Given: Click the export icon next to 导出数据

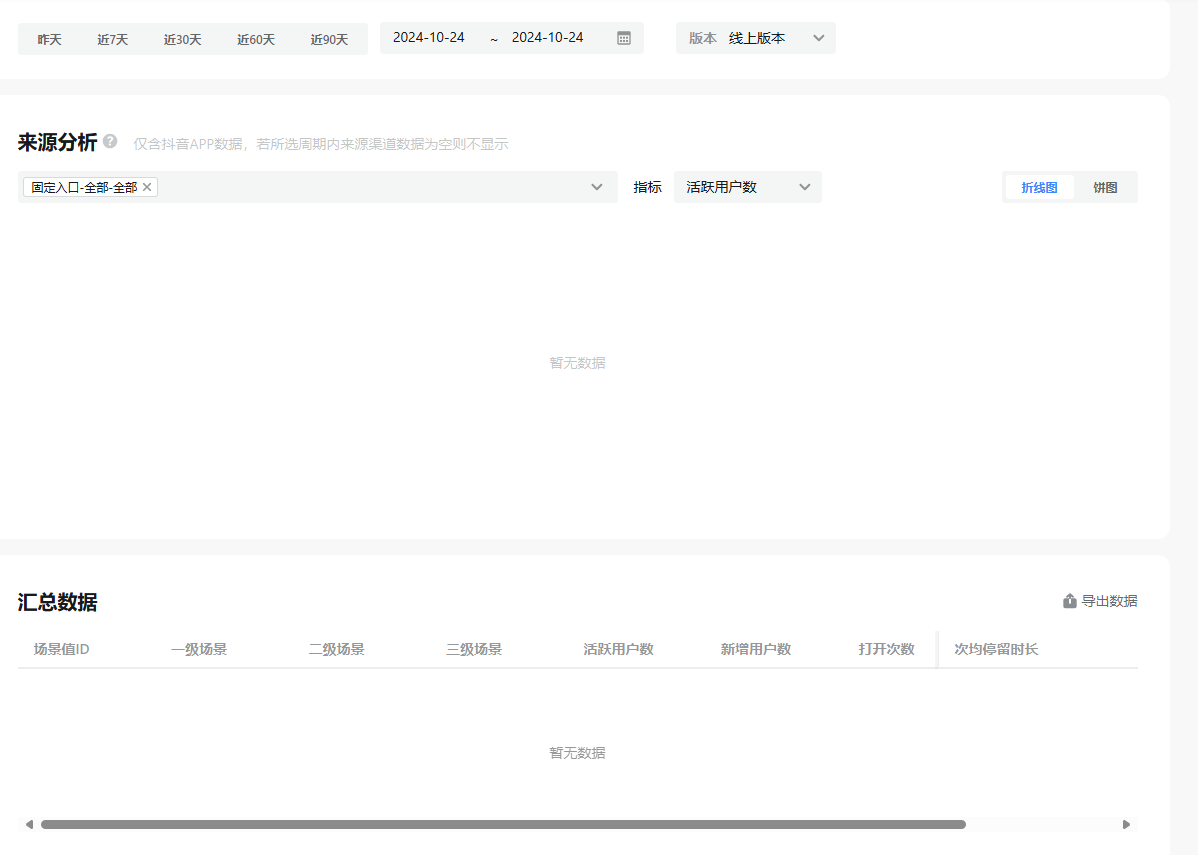Looking at the screenshot, I should 1069,601.
